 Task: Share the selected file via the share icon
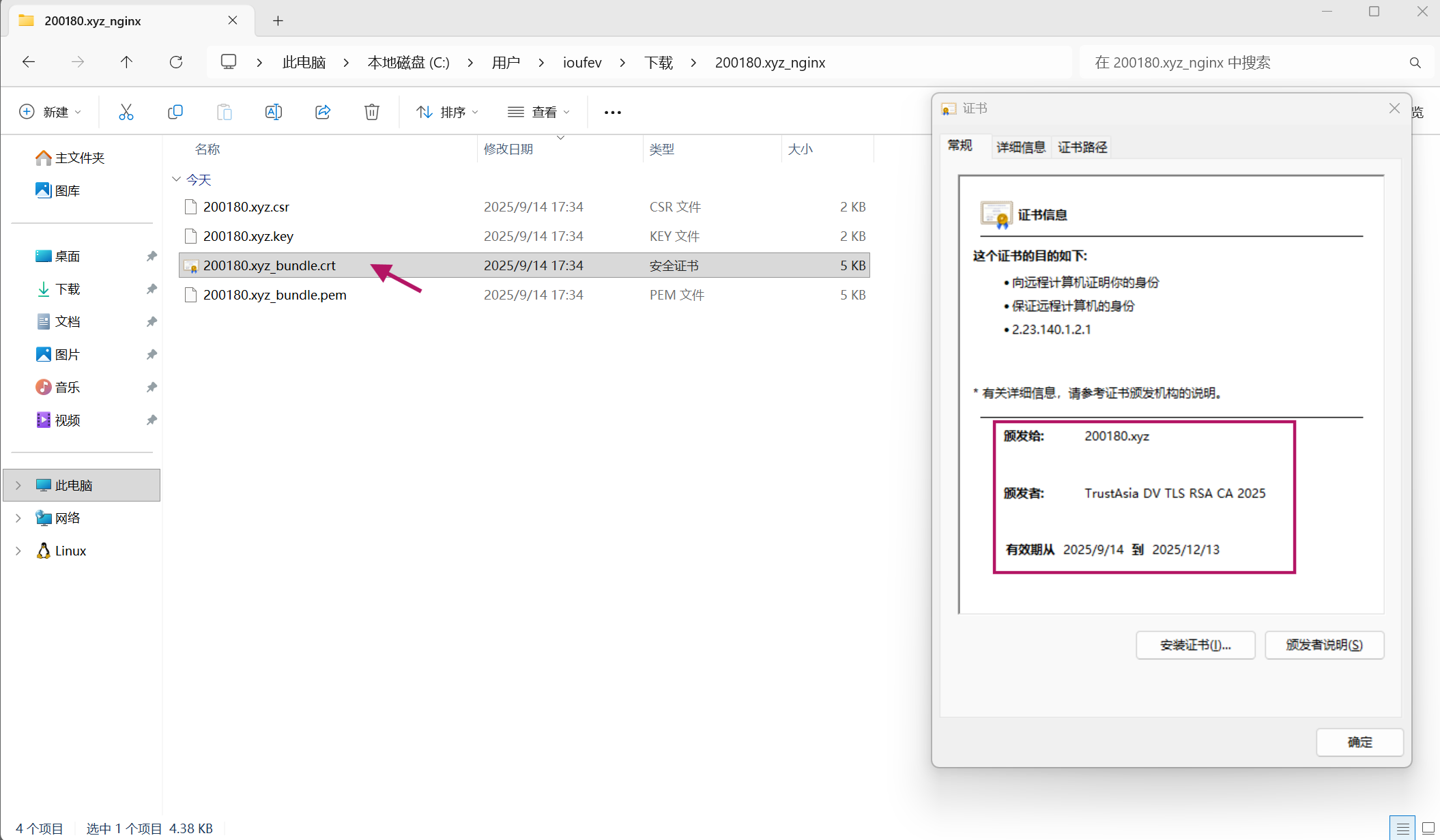[x=322, y=111]
